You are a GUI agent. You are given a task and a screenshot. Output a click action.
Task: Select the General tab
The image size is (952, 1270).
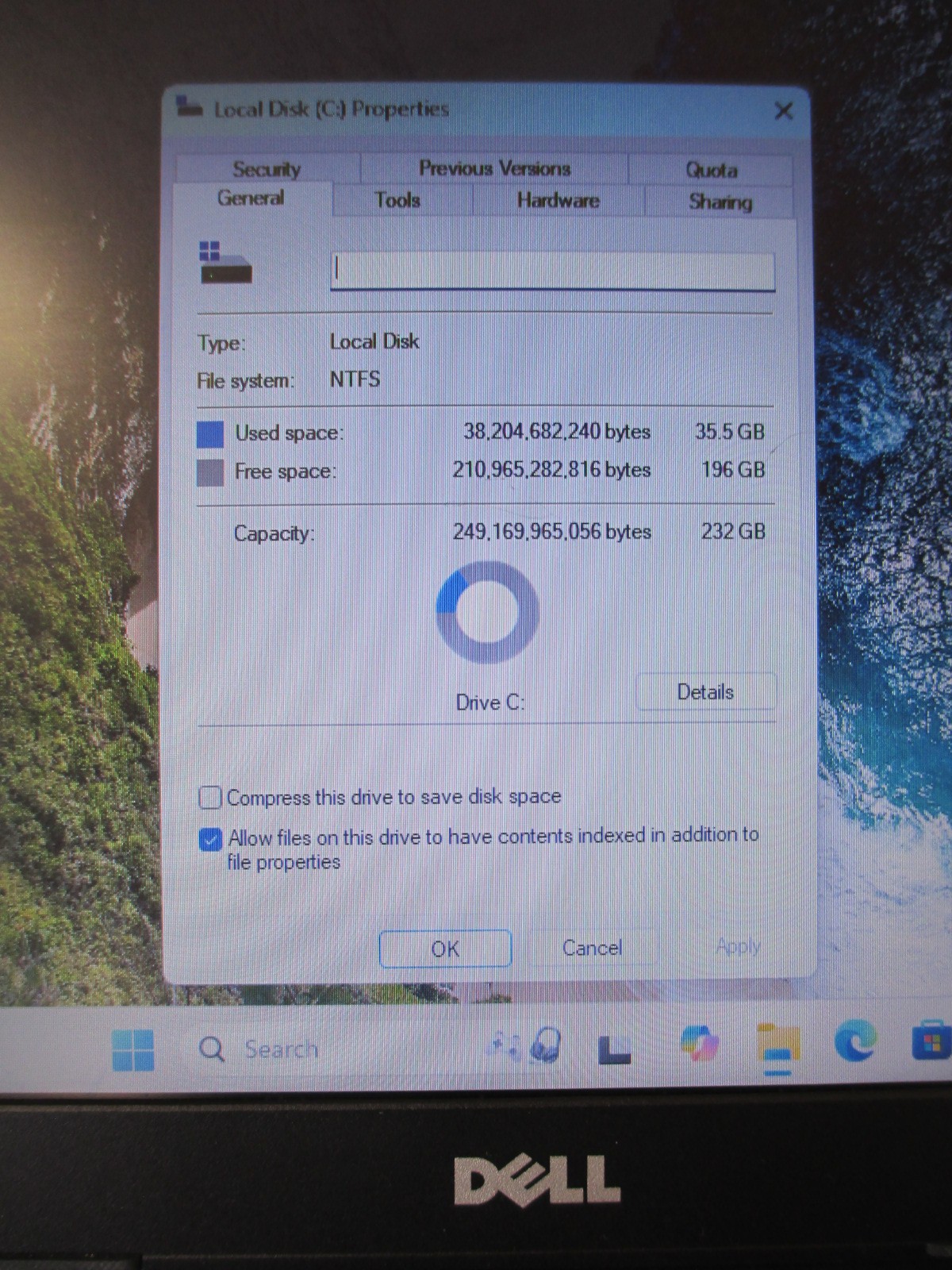click(251, 198)
